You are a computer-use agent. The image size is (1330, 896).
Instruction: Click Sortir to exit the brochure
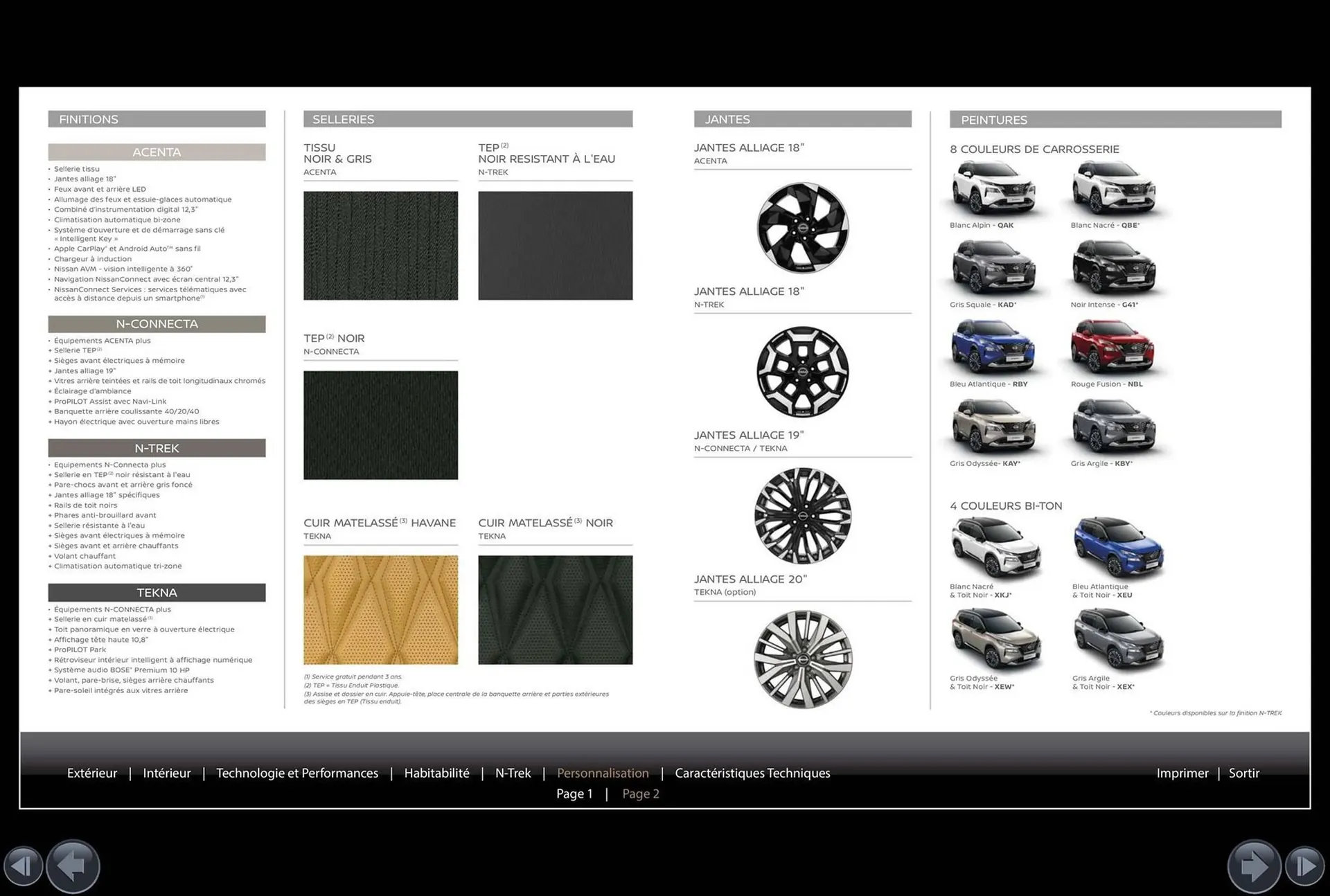coord(1244,773)
